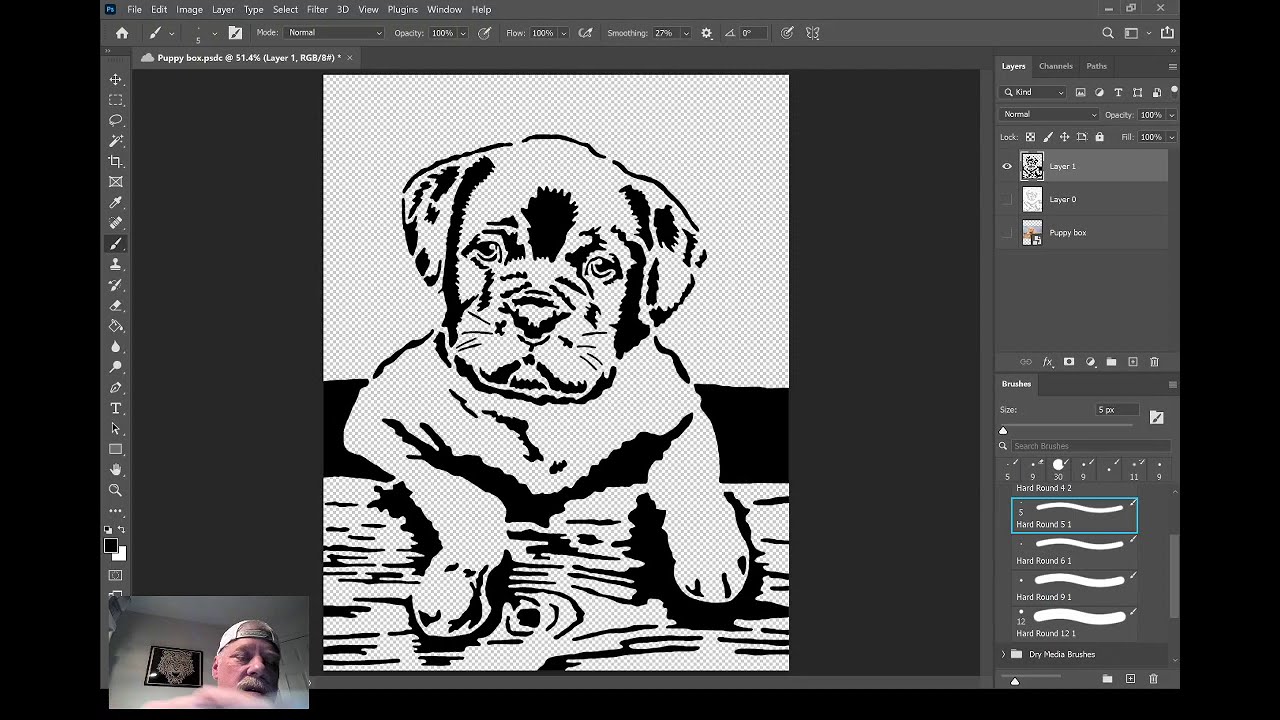This screenshot has width=1280, height=720.
Task: Open the Kind filter dropdown
Action: [x=1034, y=92]
